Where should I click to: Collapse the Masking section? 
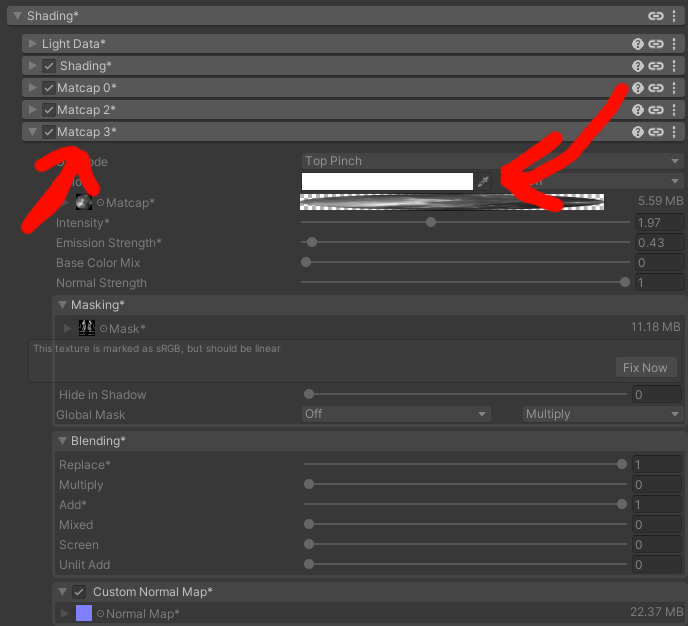[62, 304]
